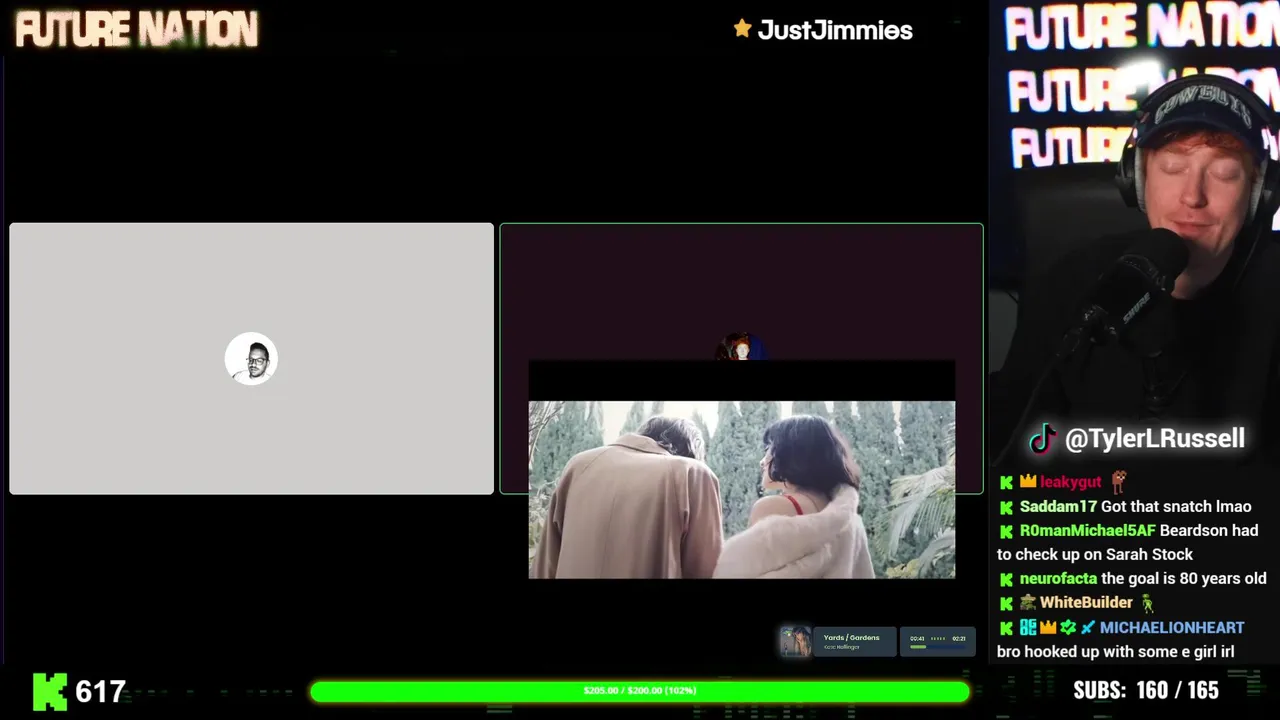Open the Saddam17 username
1280x720 pixels.
point(1058,507)
